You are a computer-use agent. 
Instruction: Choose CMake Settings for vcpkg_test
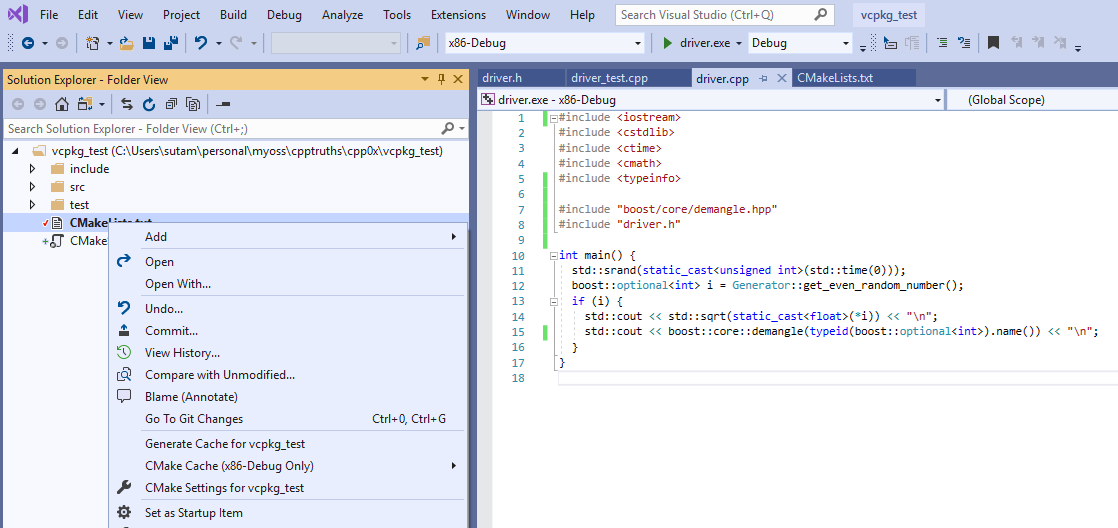pyautogui.click(x=287, y=488)
